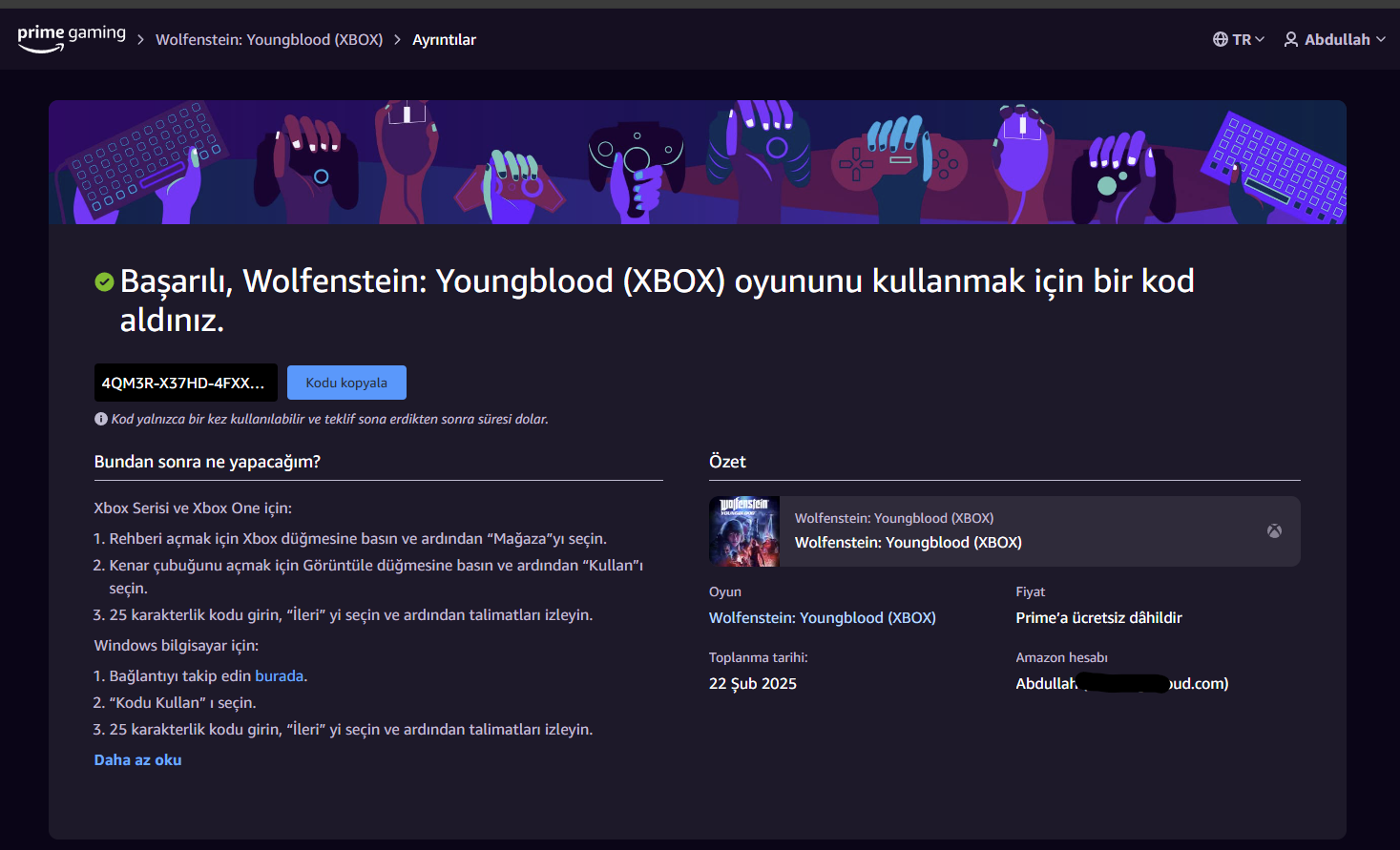Open the Abdullah account dropdown
This screenshot has height=850, width=1400.
tap(1334, 39)
